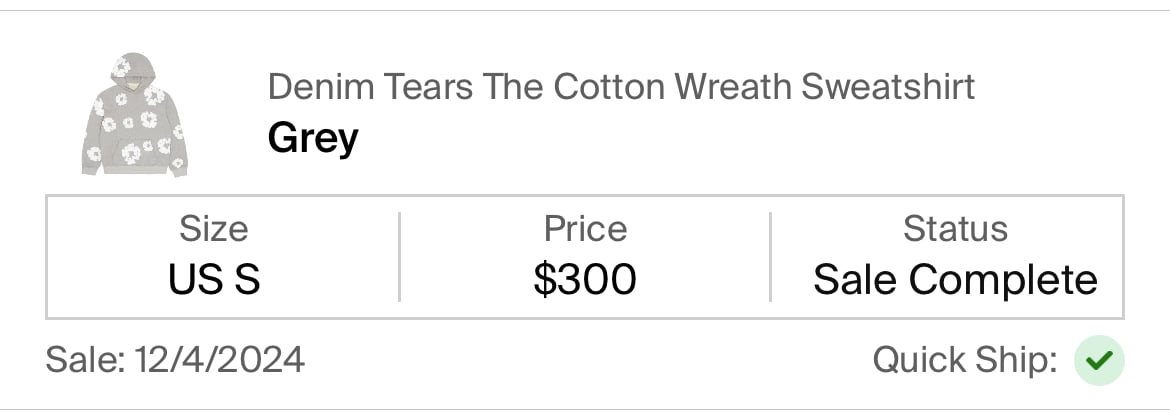1170x410 pixels.
Task: Click the divider between Size and Price
Action: (x=399, y=257)
